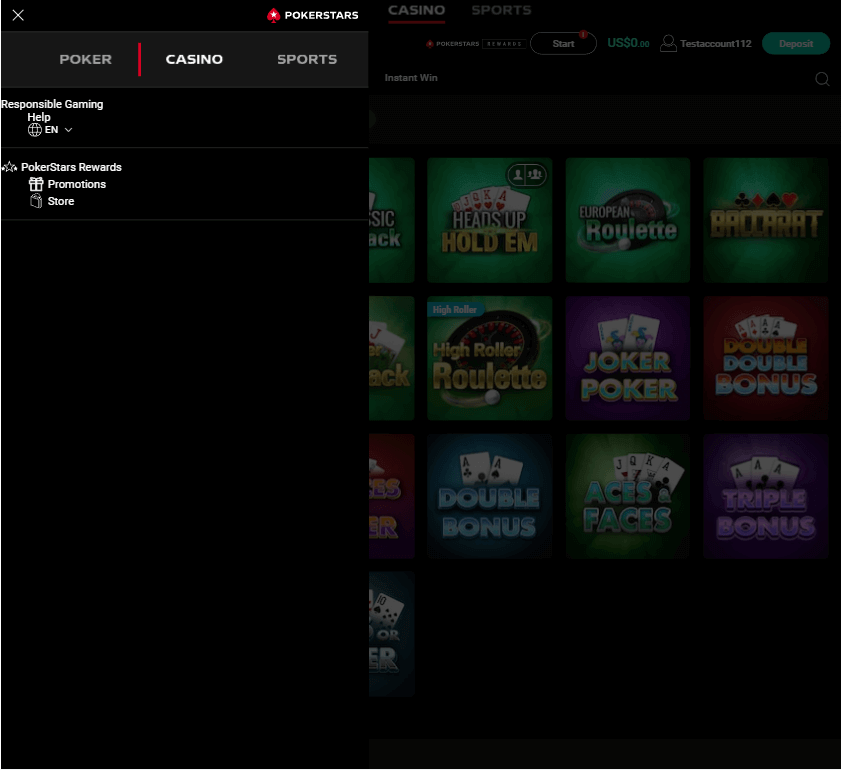Viewport: 841px width, 770px height.
Task: Click the Promotions gift icon
Action: click(36, 184)
